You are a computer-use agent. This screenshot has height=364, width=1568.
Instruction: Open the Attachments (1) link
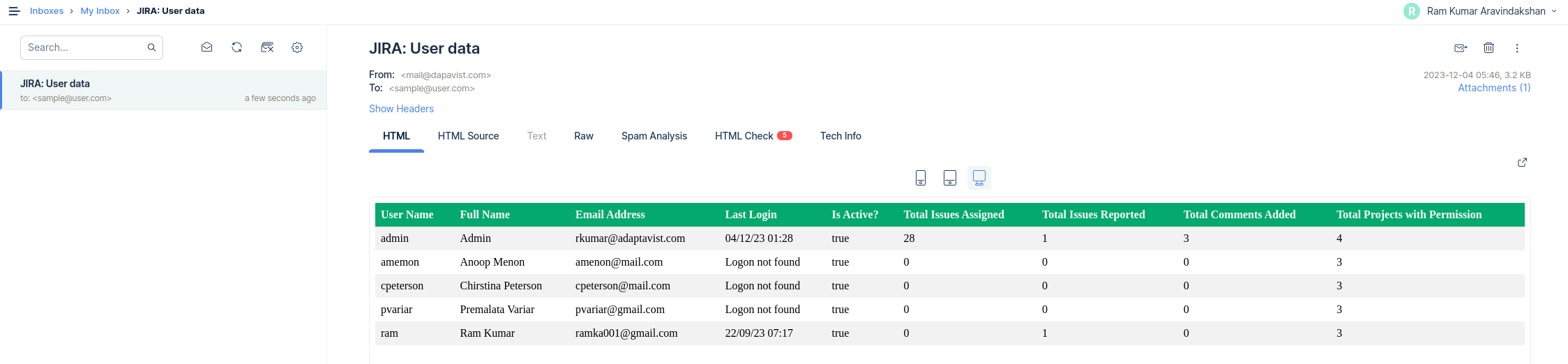coord(1494,88)
